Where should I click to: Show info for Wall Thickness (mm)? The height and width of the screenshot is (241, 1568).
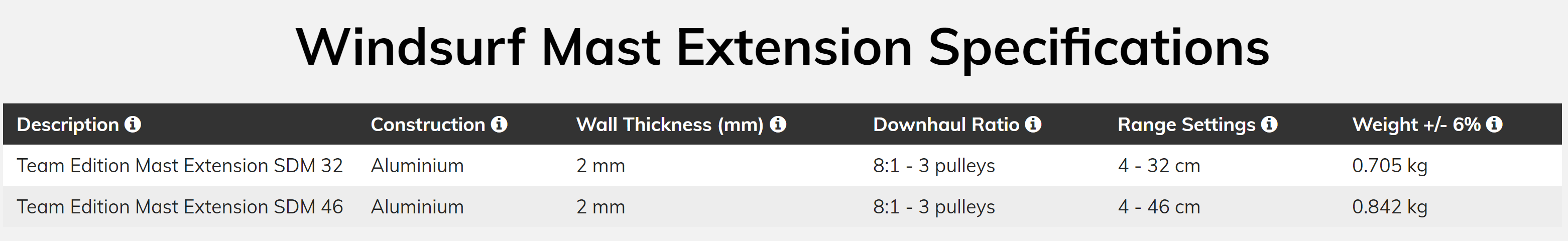[x=778, y=124]
